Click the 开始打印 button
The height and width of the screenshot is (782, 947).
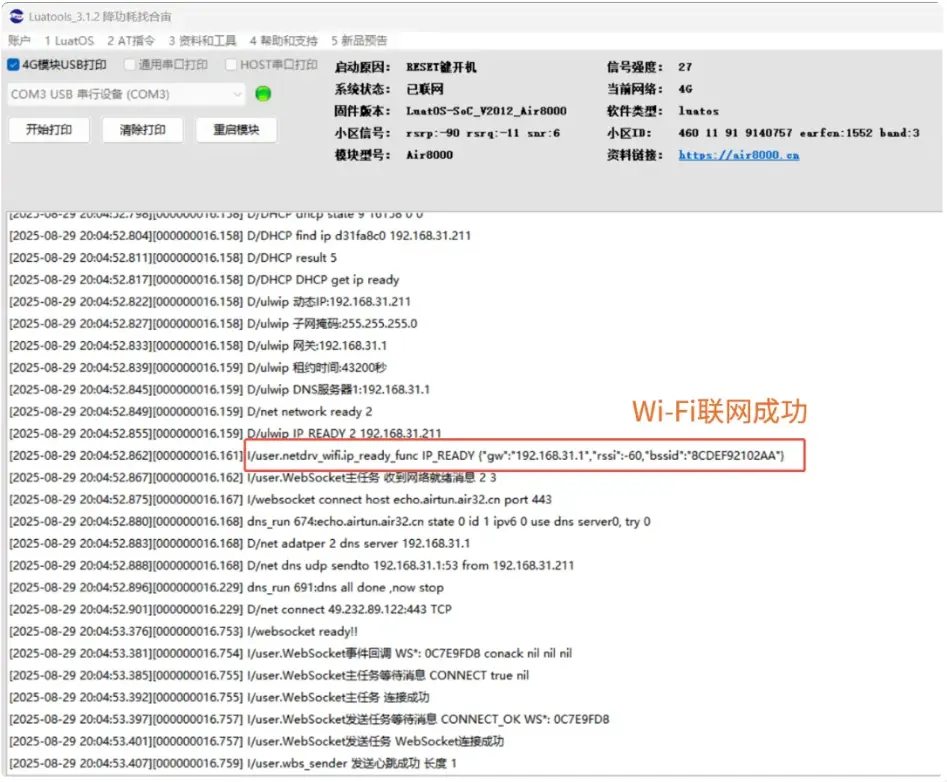(49, 130)
